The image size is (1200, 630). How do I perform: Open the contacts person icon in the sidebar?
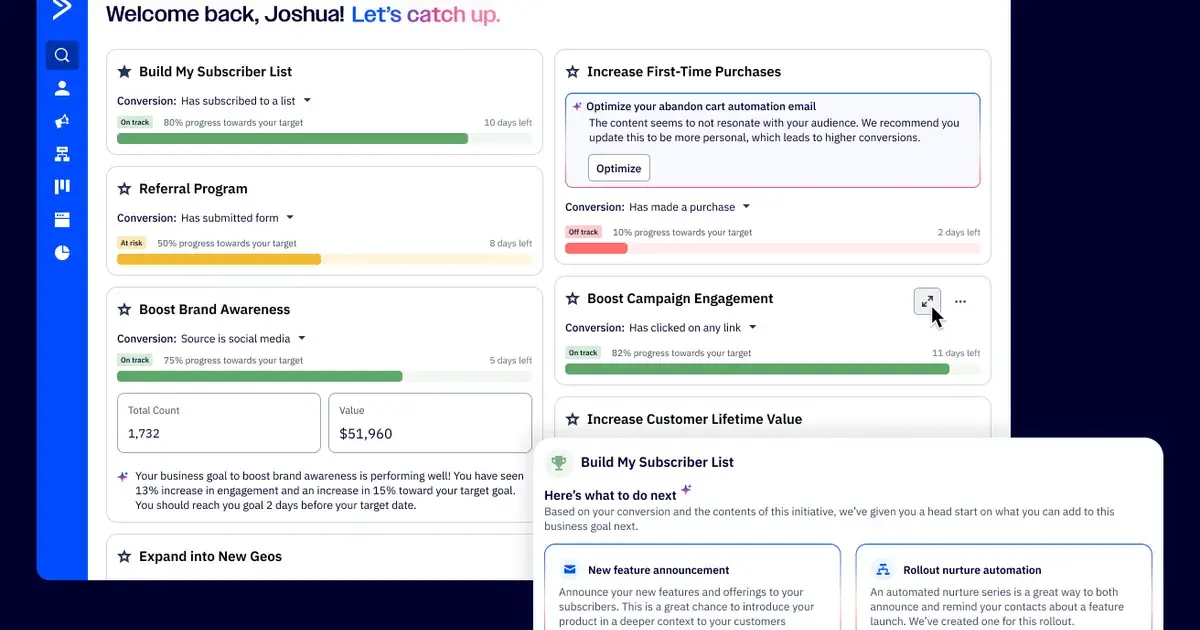(62, 88)
